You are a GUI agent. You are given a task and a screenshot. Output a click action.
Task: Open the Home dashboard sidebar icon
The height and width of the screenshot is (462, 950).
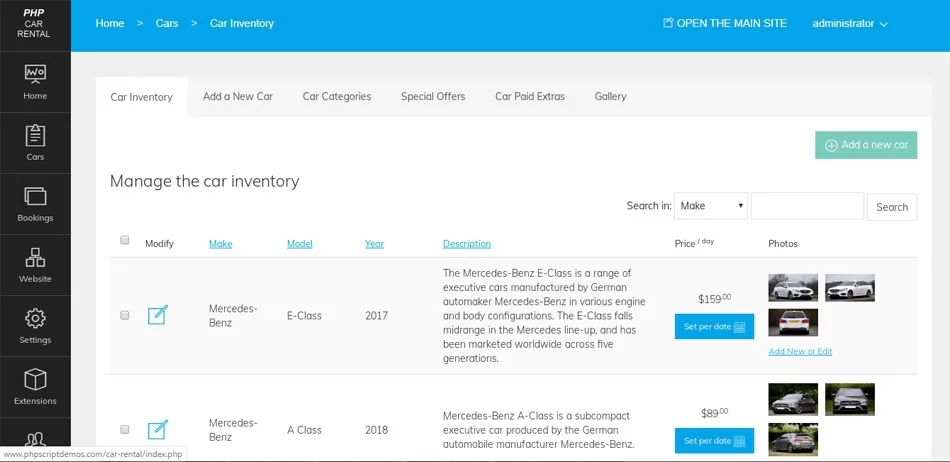35,82
